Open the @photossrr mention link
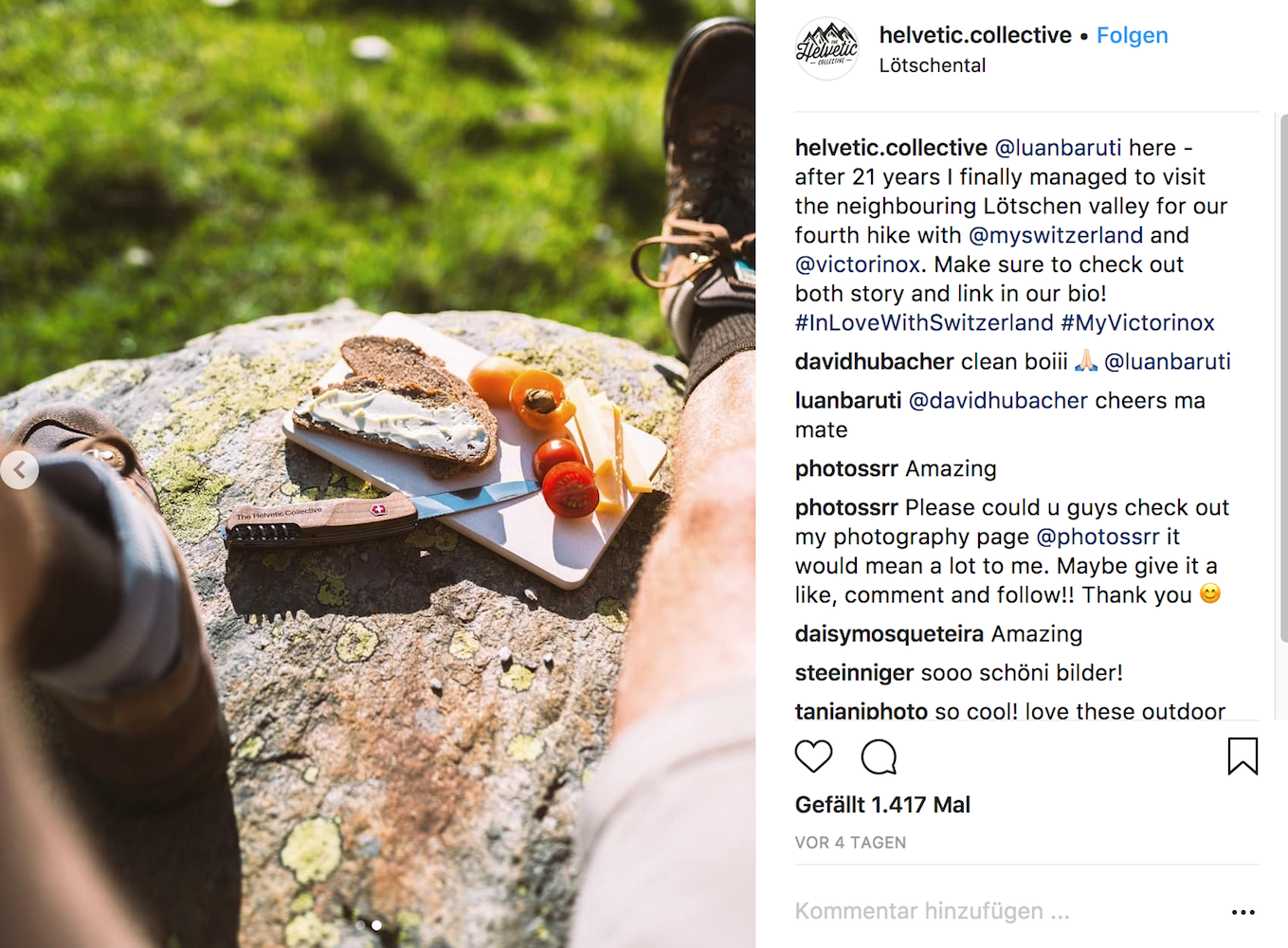 tap(1098, 537)
